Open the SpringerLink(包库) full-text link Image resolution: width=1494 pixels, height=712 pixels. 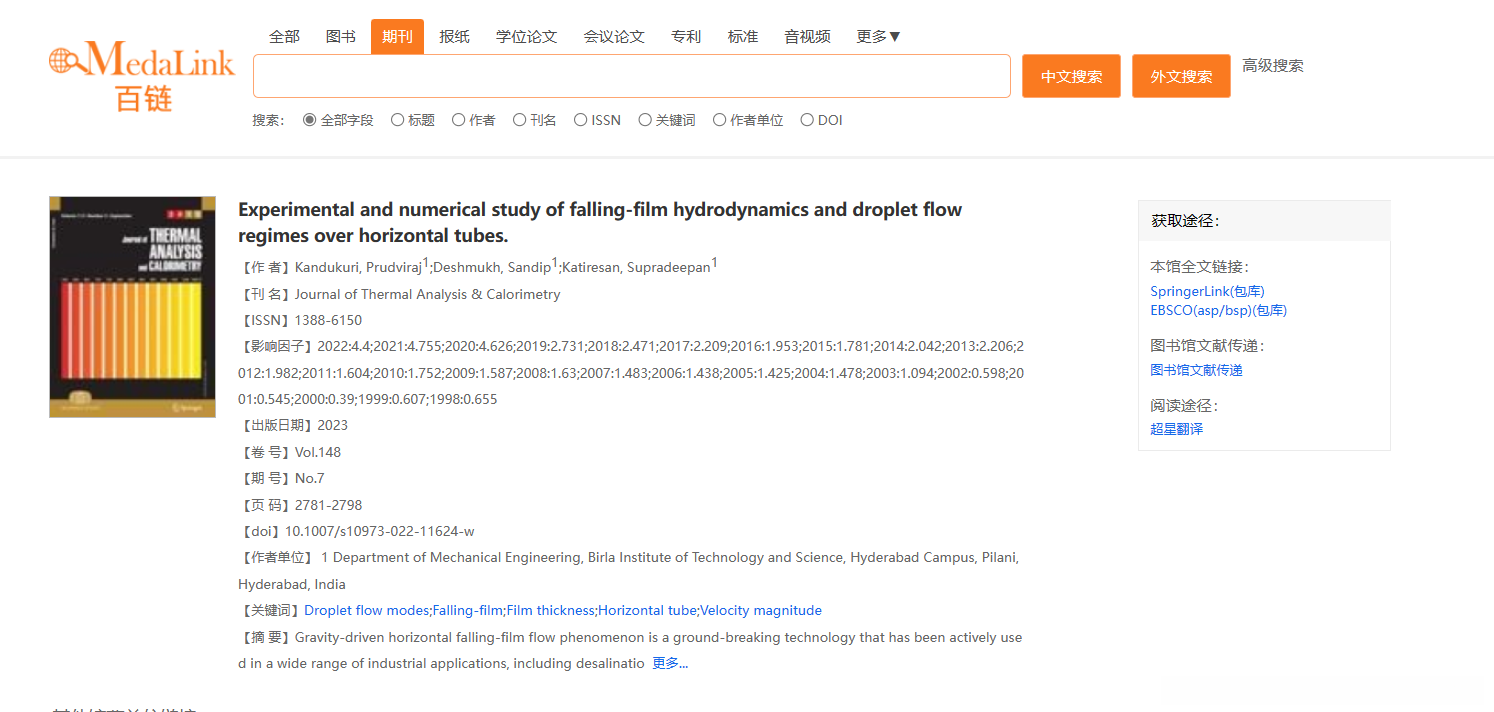click(1207, 291)
